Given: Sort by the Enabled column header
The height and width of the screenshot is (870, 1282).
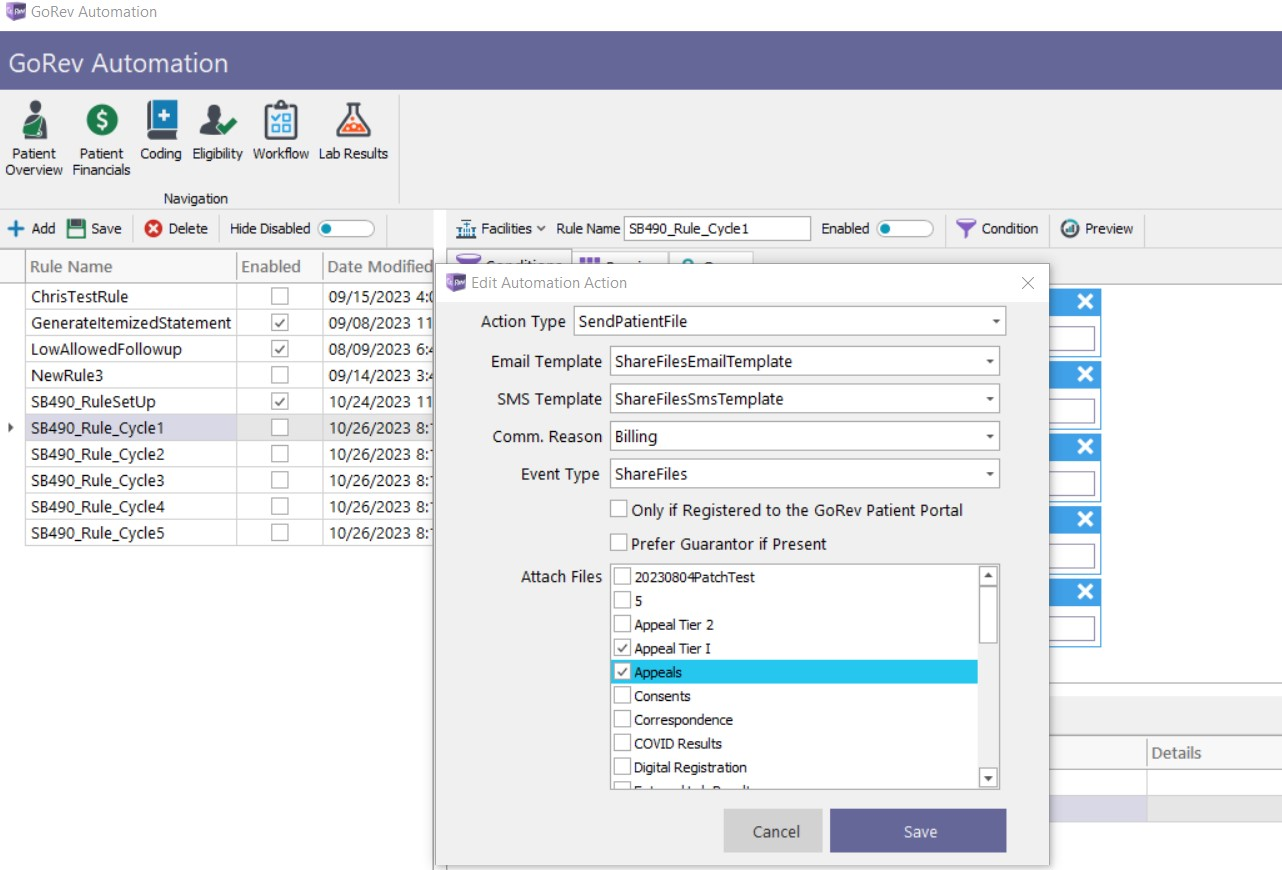Looking at the screenshot, I should click(279, 266).
